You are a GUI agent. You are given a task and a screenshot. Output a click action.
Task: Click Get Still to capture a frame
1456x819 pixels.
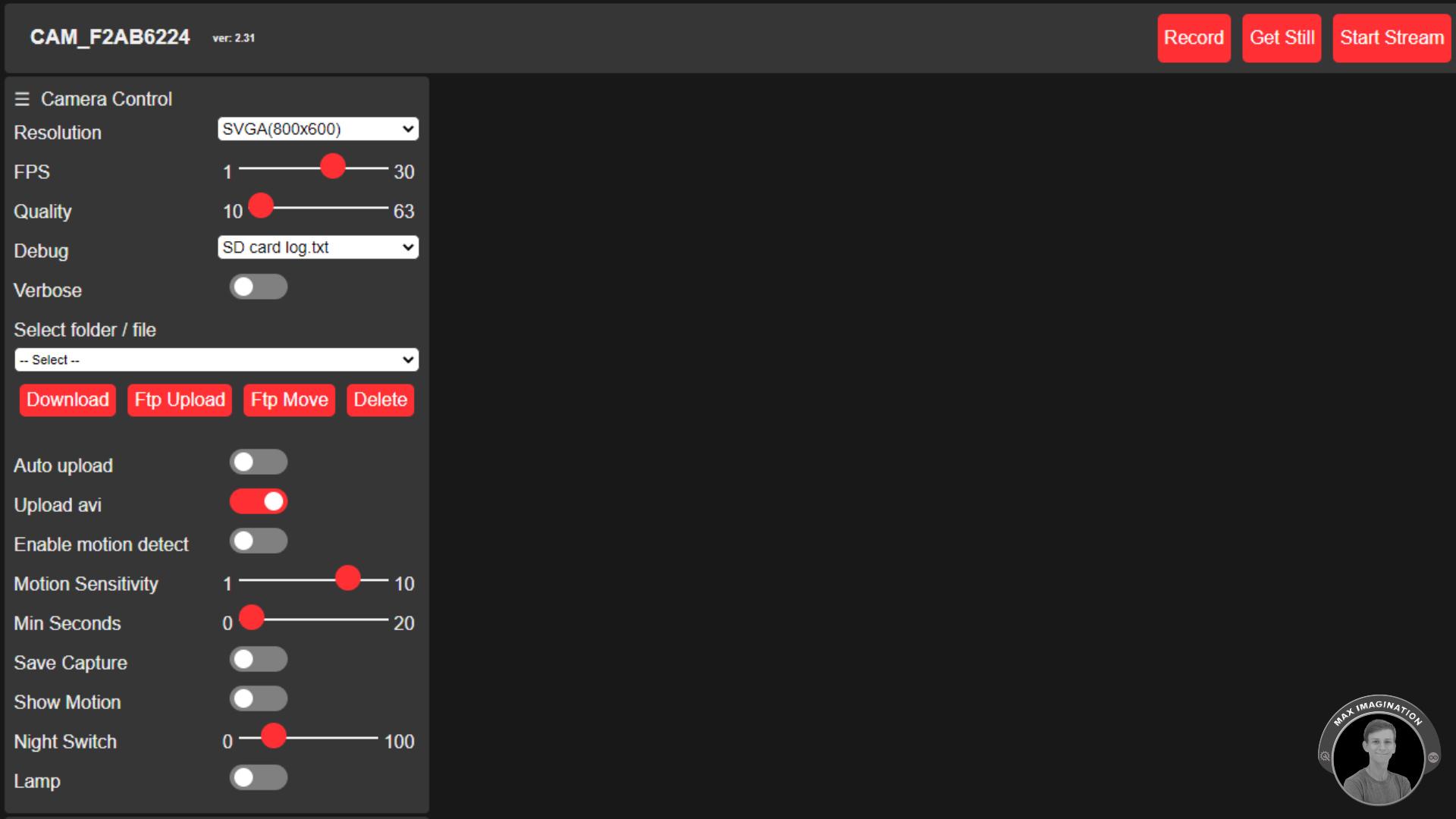1283,38
